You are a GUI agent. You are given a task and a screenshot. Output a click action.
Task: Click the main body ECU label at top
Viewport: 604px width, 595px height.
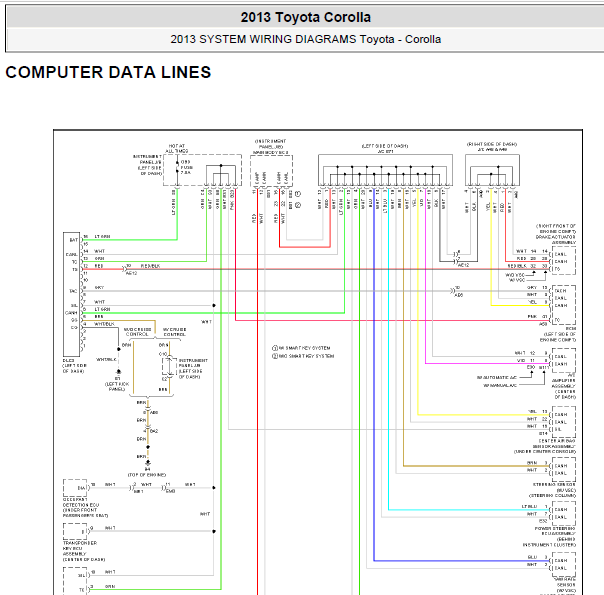tap(271, 147)
